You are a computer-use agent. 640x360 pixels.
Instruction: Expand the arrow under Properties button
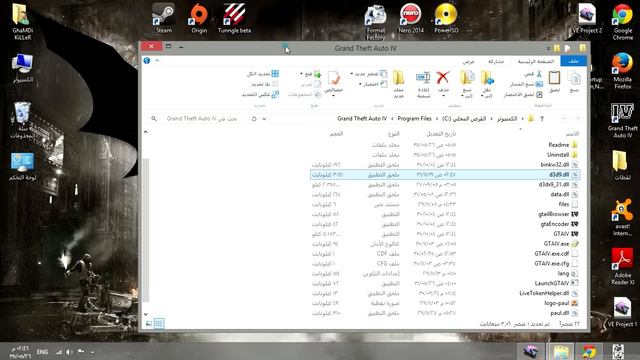click(x=333, y=96)
